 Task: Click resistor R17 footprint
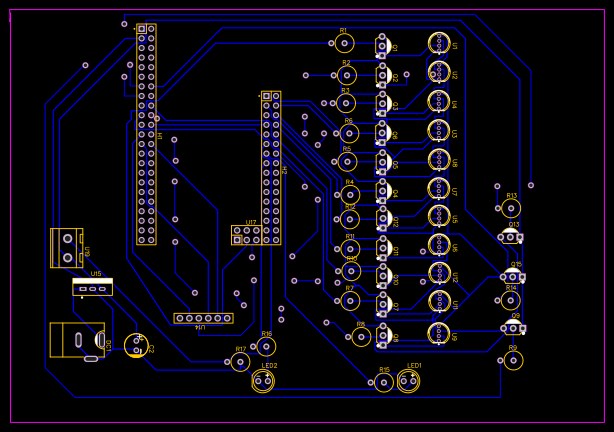click(x=240, y=362)
